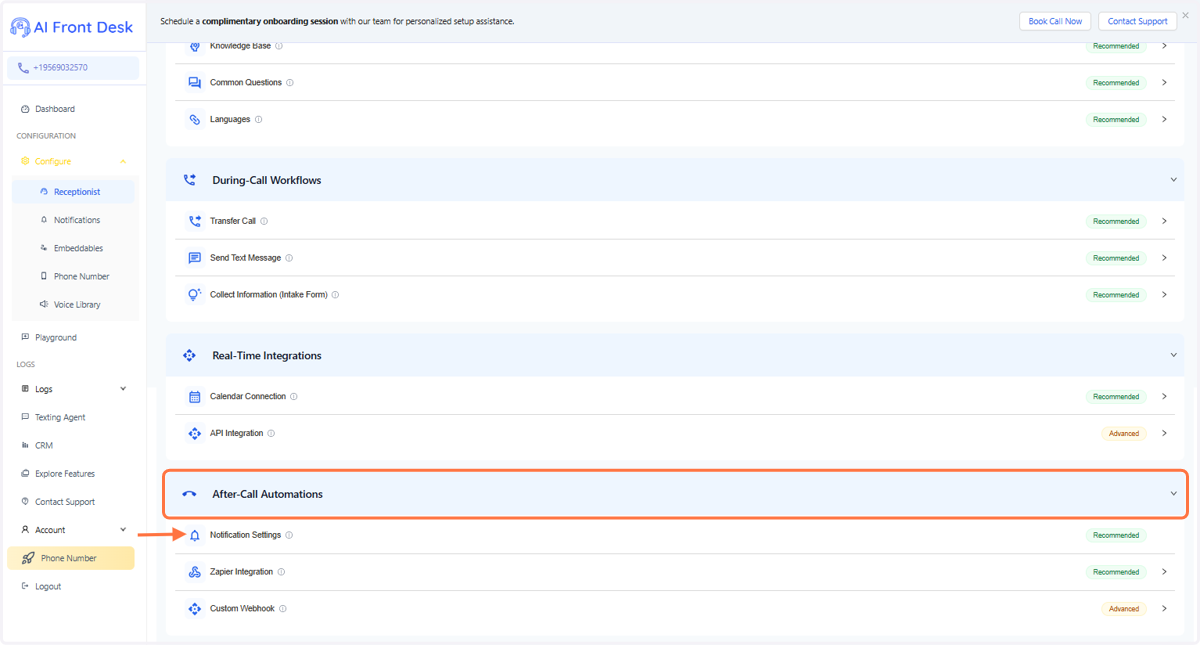Select Receptionist in the sidebar
The height and width of the screenshot is (645, 1200).
pos(73,192)
